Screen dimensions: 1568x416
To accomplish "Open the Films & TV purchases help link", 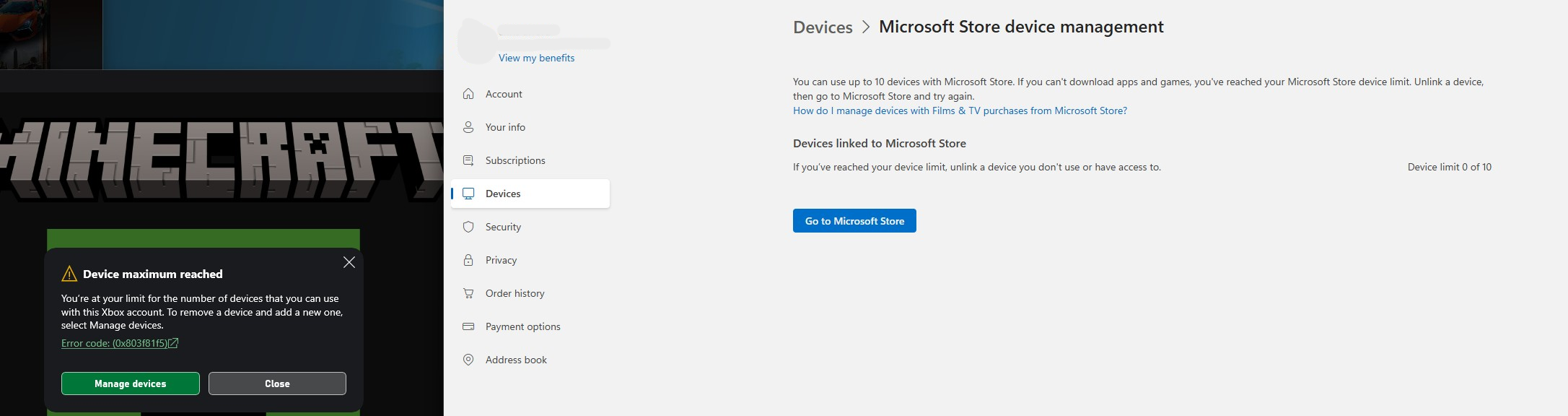I will (x=960, y=110).
